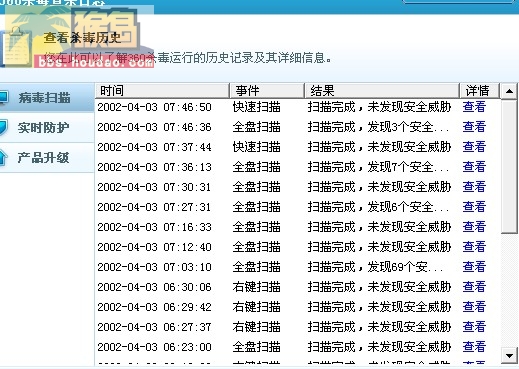This screenshot has height=369, width=519.
Task: Click the 全盘扫描 event in the 07:16:33 row
Action: [x=256, y=227]
